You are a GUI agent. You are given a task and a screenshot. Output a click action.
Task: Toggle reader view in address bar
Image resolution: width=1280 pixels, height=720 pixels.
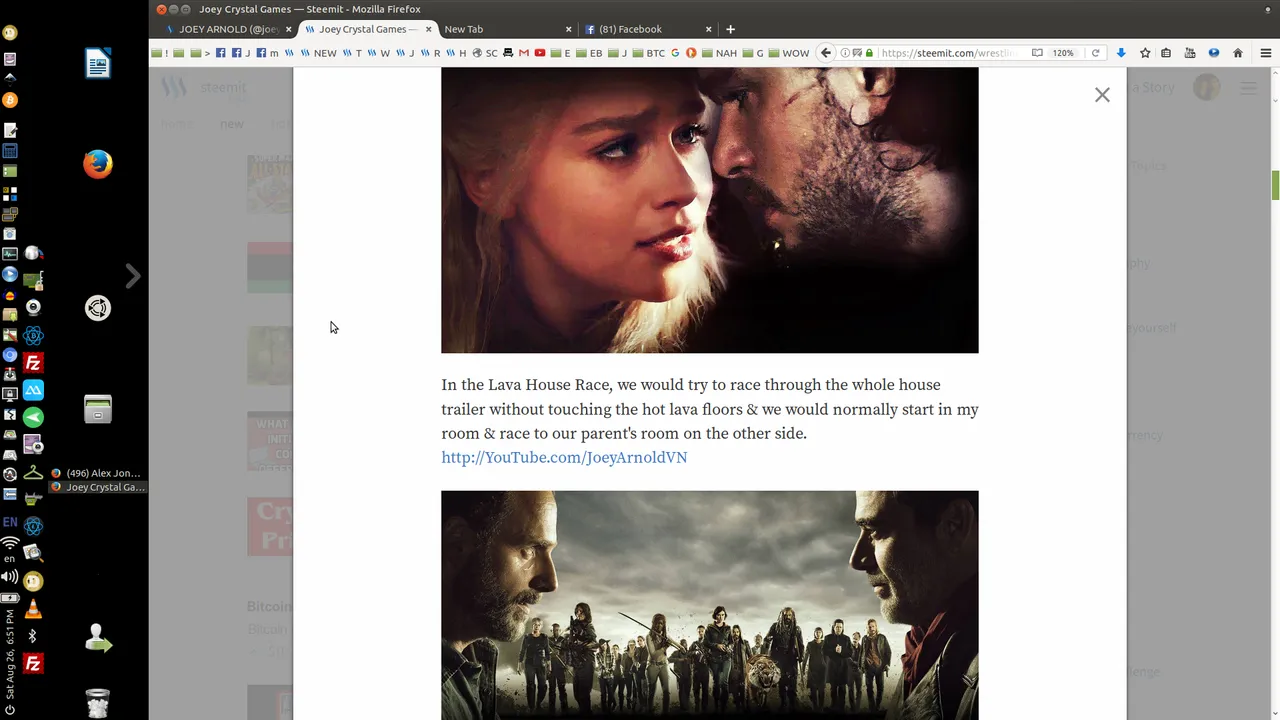[1037, 53]
